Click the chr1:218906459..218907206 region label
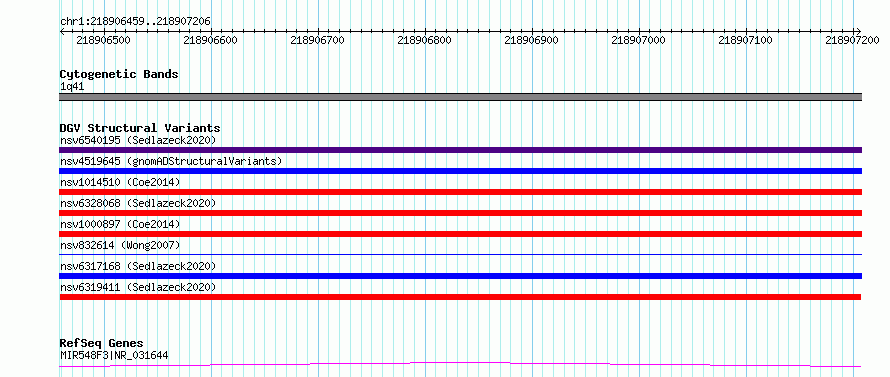 pyautogui.click(x=135, y=21)
